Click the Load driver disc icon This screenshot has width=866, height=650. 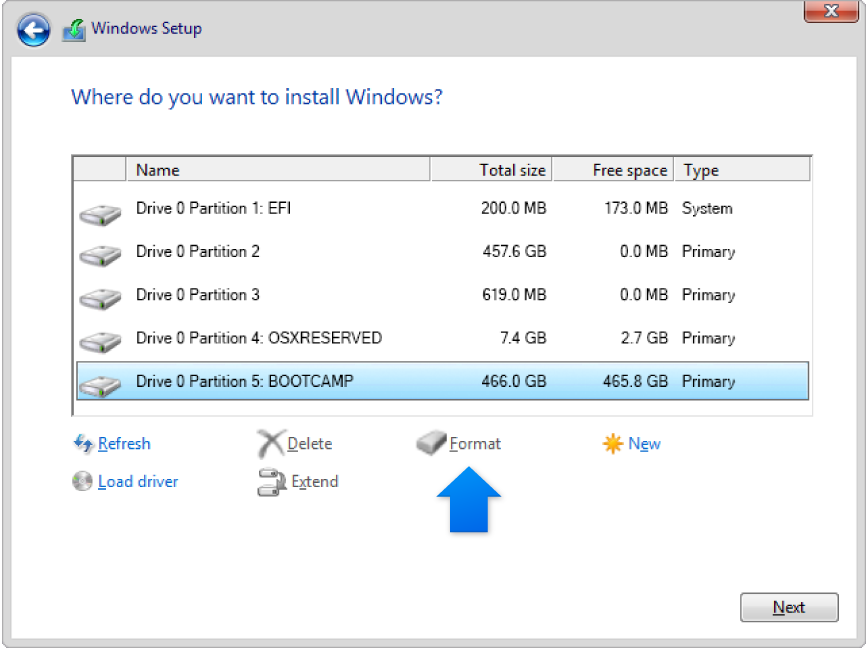pos(82,481)
